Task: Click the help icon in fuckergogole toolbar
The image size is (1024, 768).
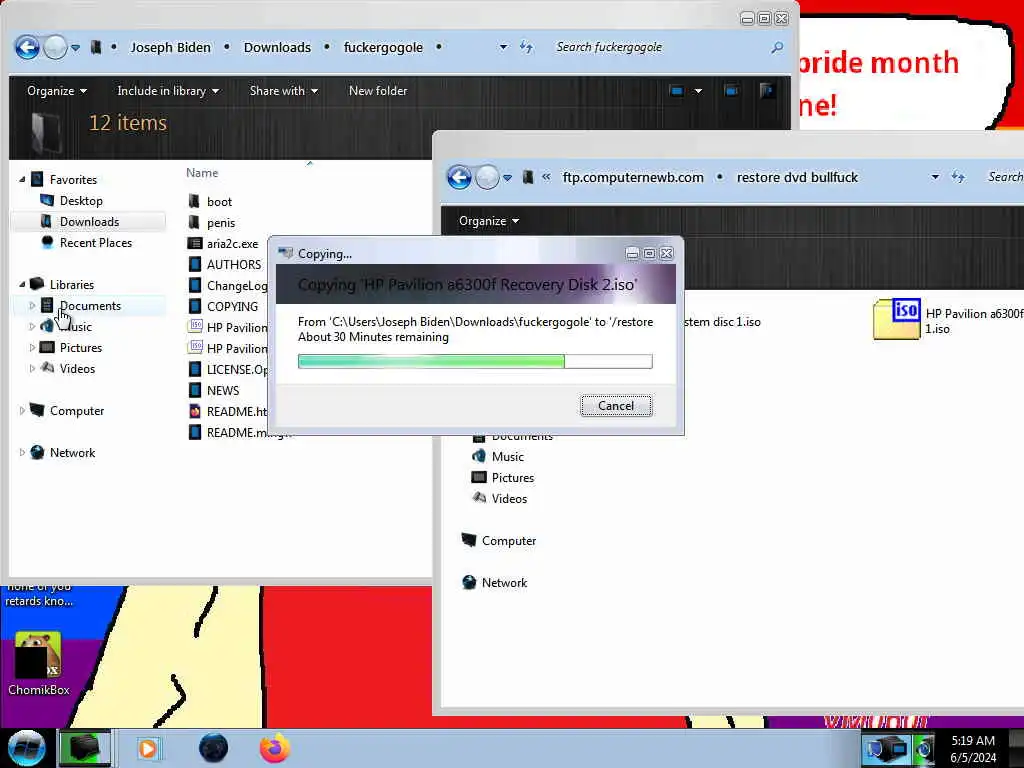Action: (767, 91)
